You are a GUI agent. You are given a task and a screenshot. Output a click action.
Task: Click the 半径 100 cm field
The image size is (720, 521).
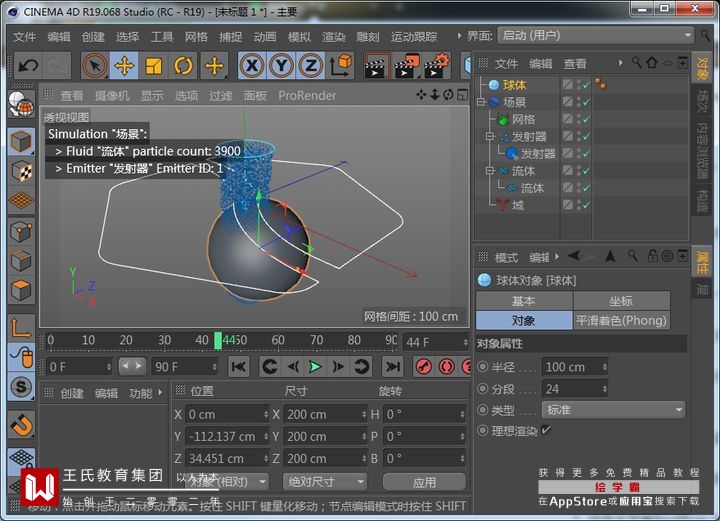tap(574, 367)
